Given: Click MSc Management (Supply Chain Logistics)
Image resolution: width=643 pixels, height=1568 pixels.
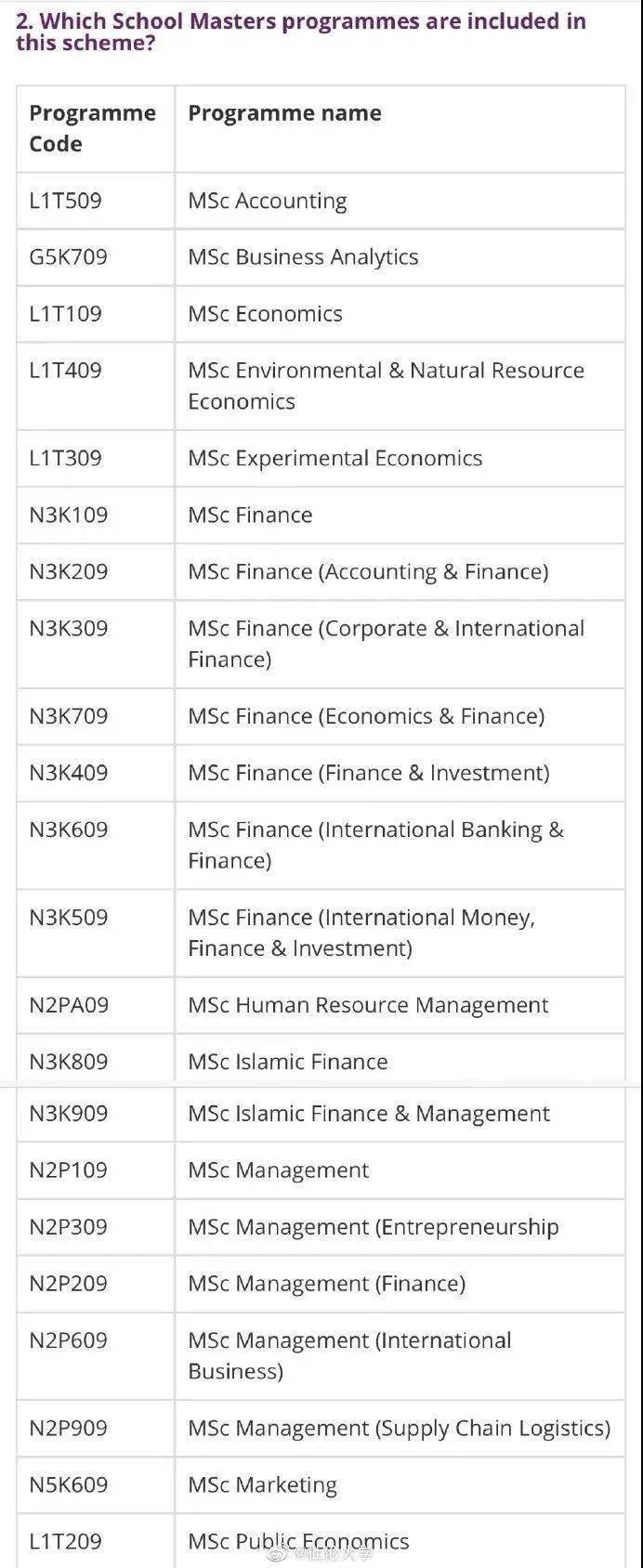Looking at the screenshot, I should (x=400, y=1429).
